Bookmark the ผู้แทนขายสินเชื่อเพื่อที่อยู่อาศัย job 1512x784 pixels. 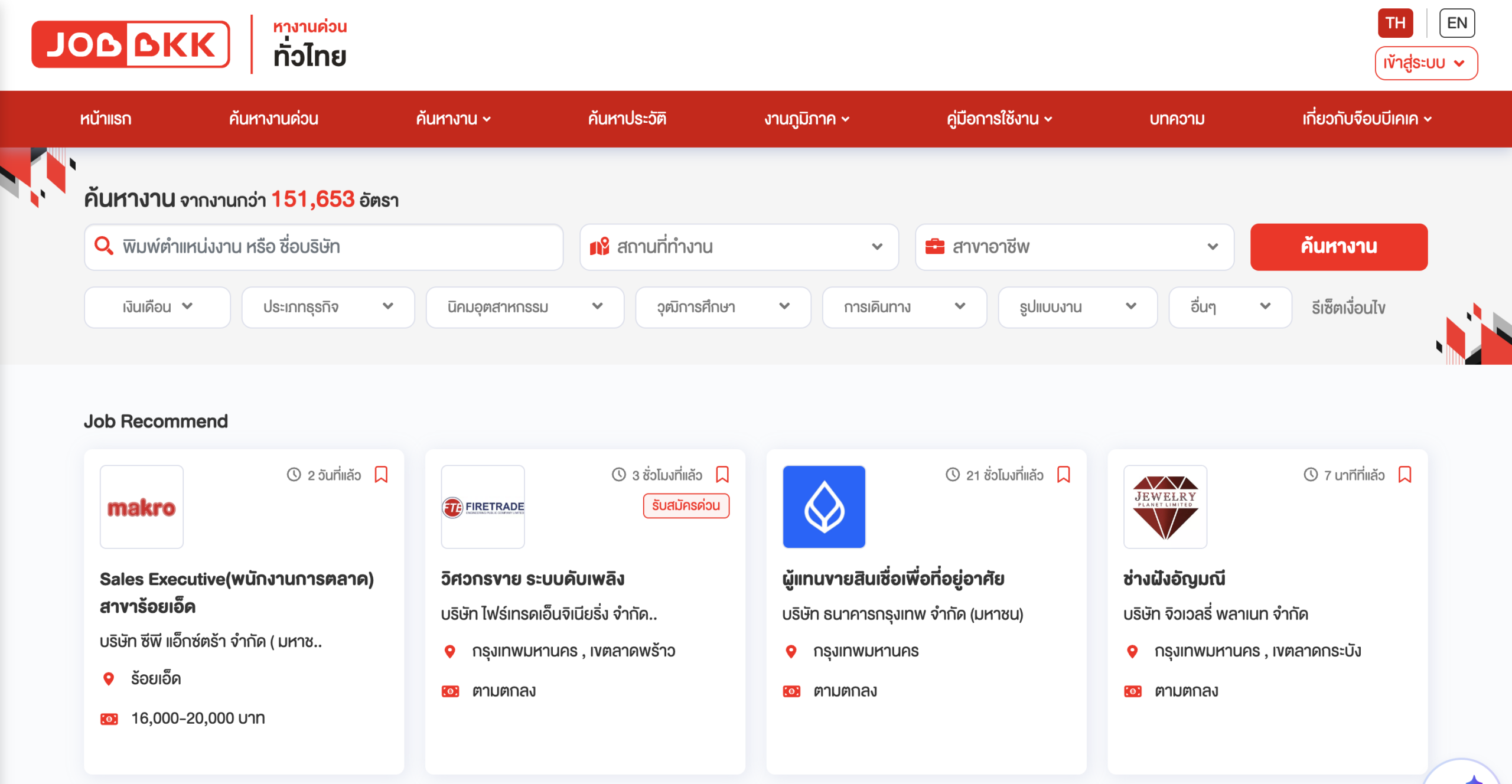[x=1064, y=475]
